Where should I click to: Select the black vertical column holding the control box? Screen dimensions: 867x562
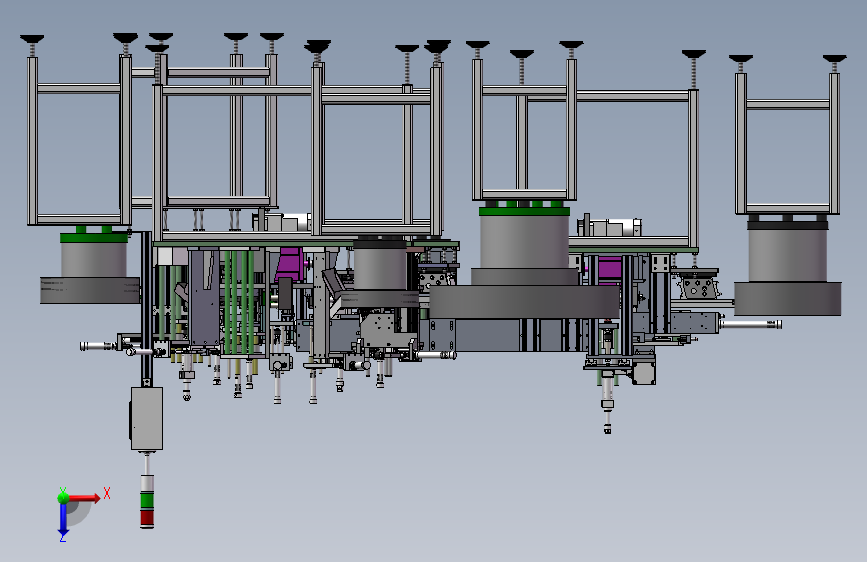146,309
